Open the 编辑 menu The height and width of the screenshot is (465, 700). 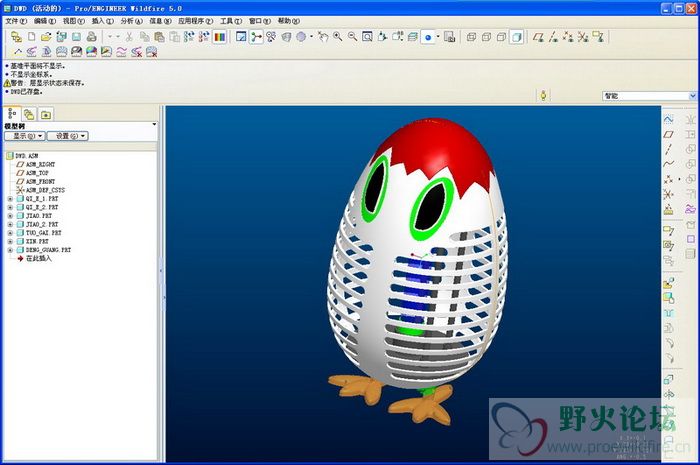tap(45, 21)
